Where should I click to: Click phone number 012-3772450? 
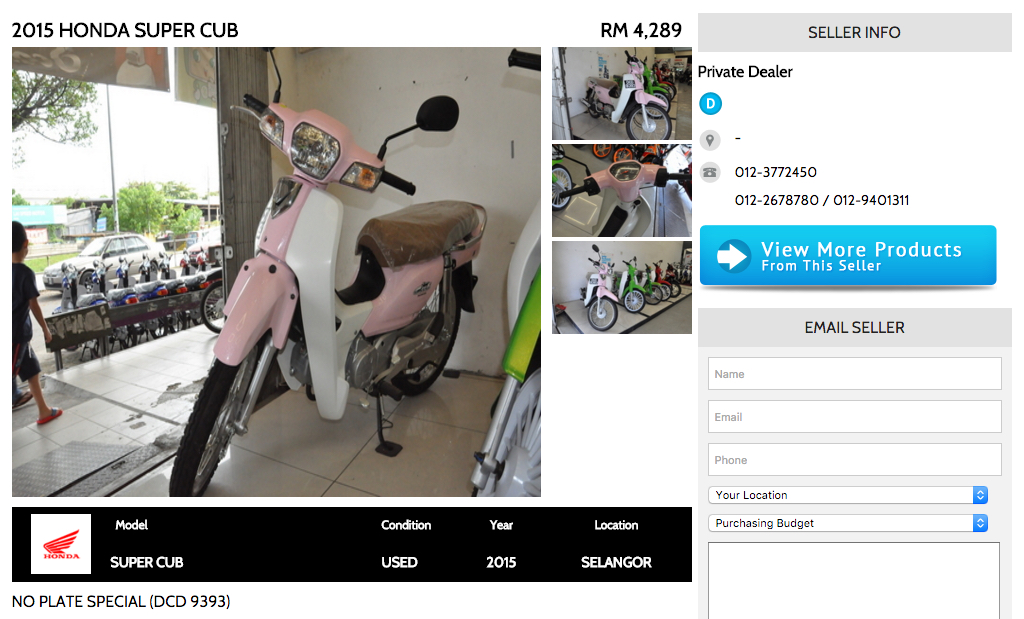pos(776,172)
